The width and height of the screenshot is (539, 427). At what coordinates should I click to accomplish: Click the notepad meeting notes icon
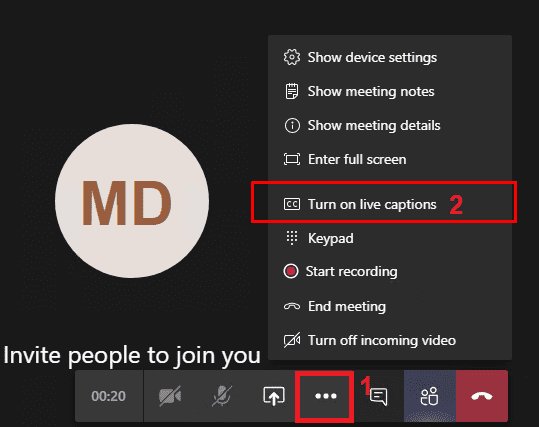(x=292, y=91)
